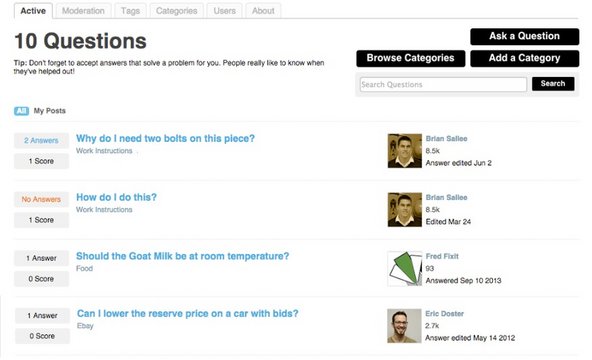Click Brian Sallee's avatar next to 'How do I do this?'
592x360 pixels.
pos(404,210)
